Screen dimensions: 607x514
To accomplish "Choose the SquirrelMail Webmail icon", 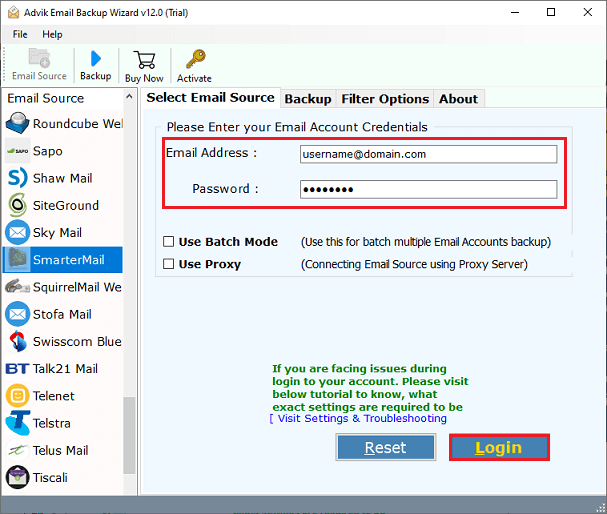I will point(17,287).
